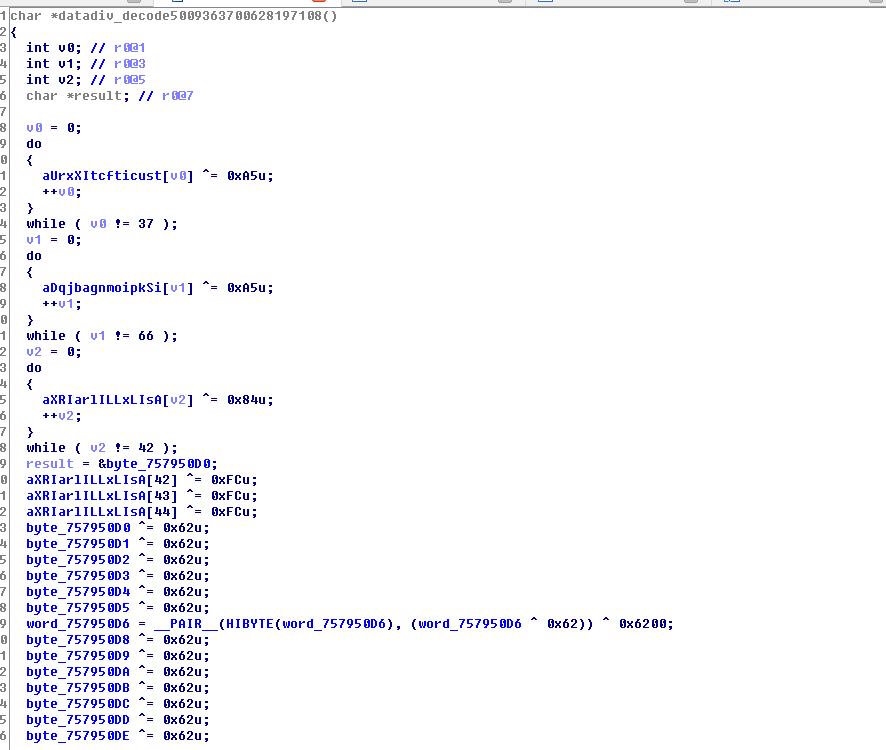Click the byte_757950DB identifier

click(78, 688)
